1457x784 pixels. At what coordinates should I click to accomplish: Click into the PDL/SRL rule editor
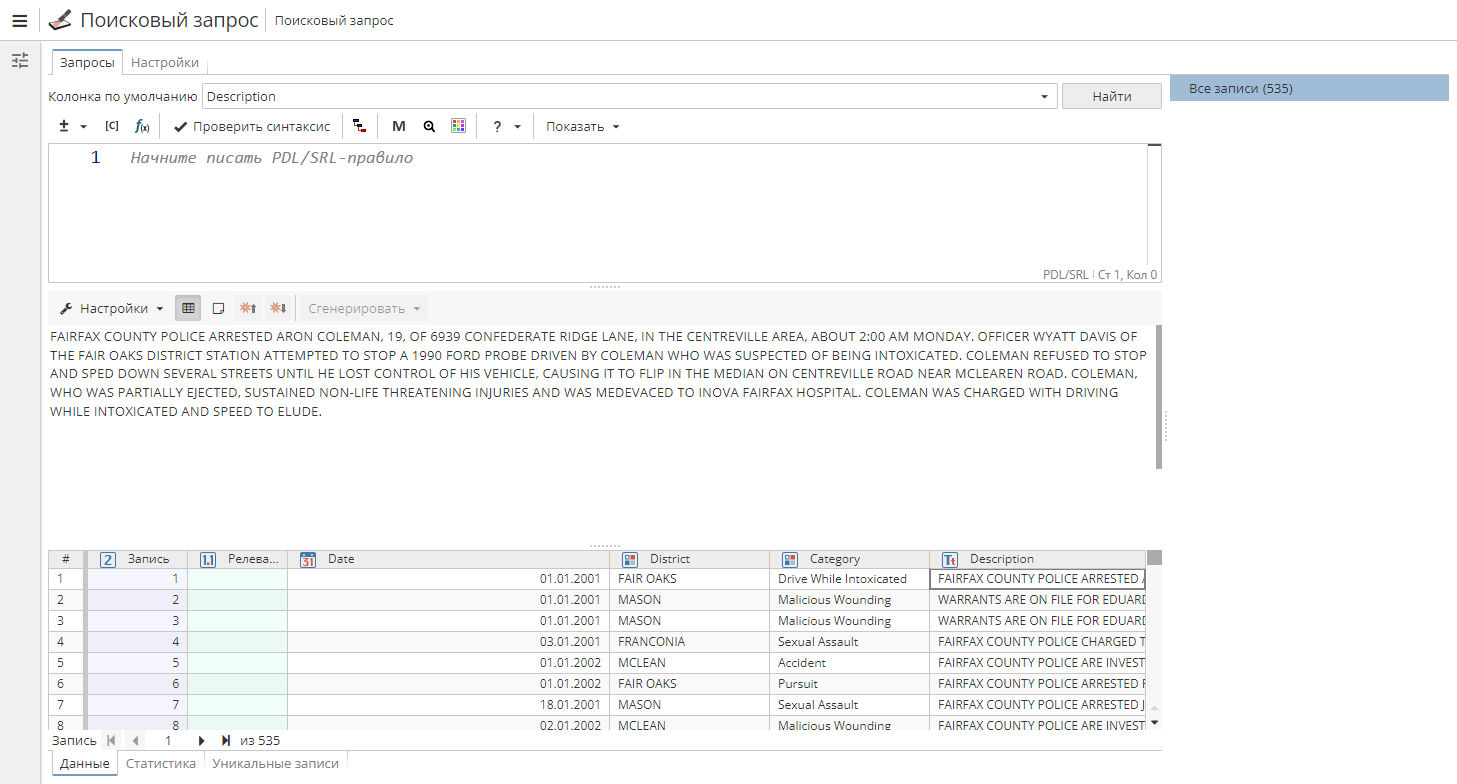(x=605, y=212)
